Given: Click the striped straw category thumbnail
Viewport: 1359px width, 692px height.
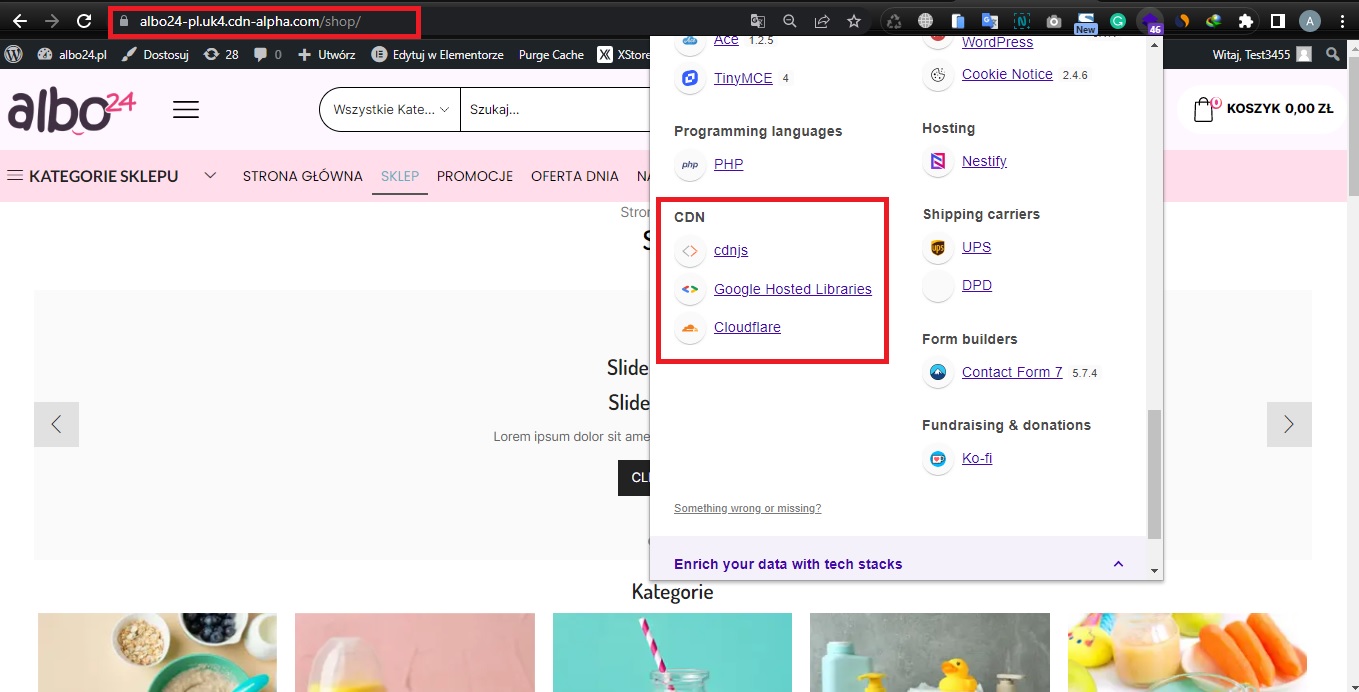Looking at the screenshot, I should click(672, 653).
